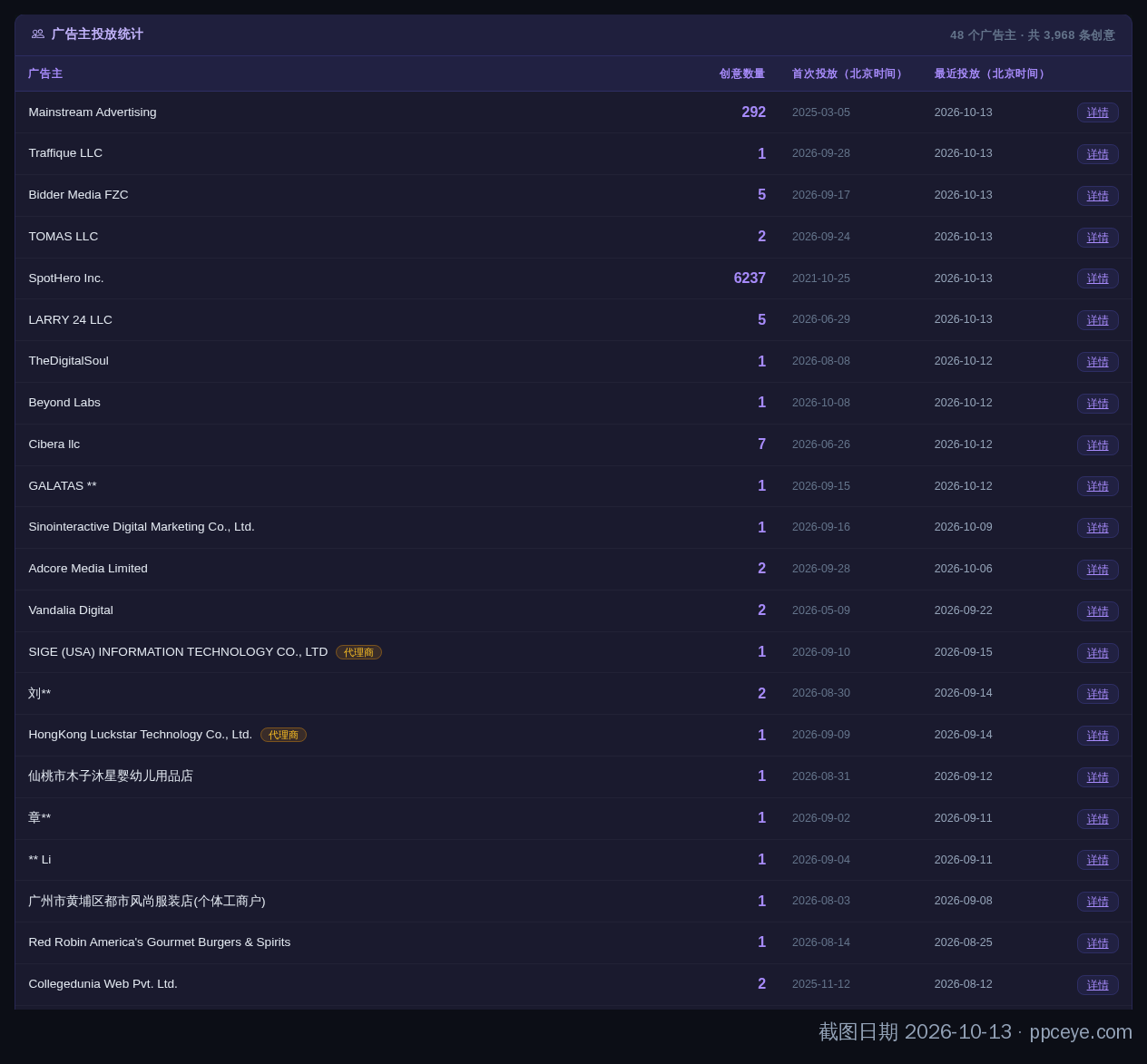Click the 代理商 badge beside HongKong Luckstar
Screen dimensions: 1147x1064
pyautogui.click(x=283, y=735)
